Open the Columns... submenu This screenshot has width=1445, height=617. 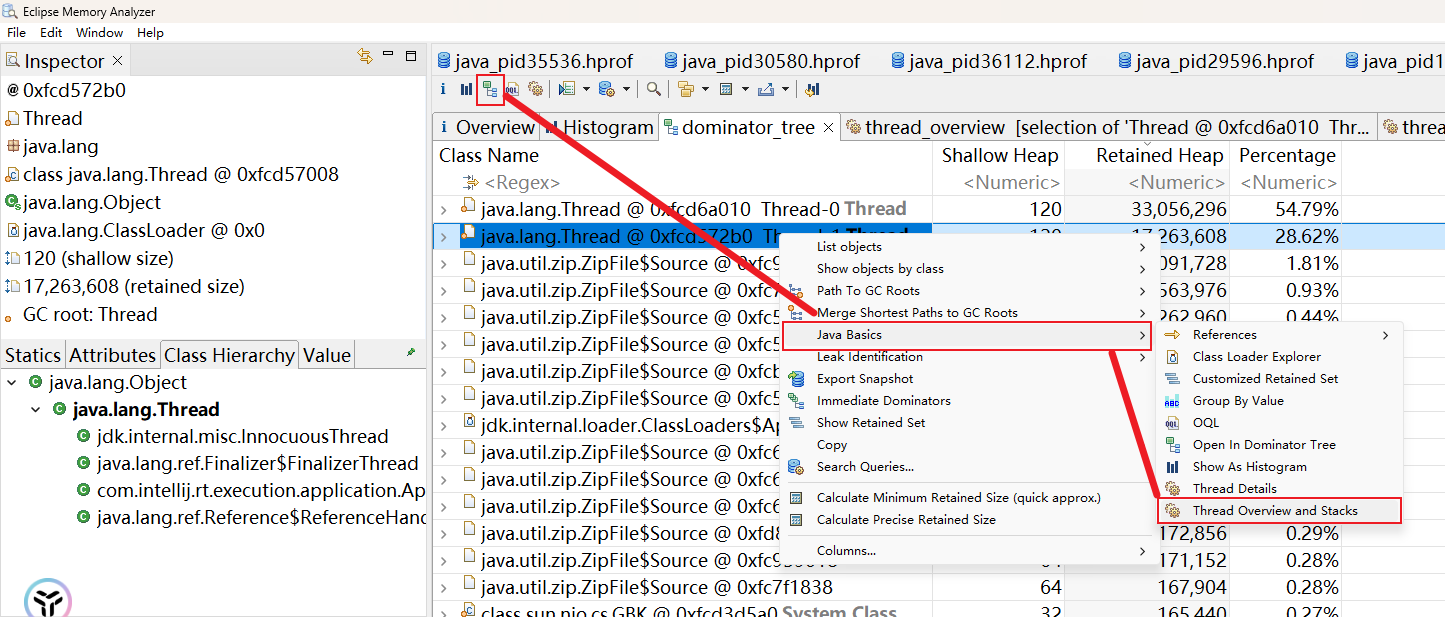pos(966,550)
